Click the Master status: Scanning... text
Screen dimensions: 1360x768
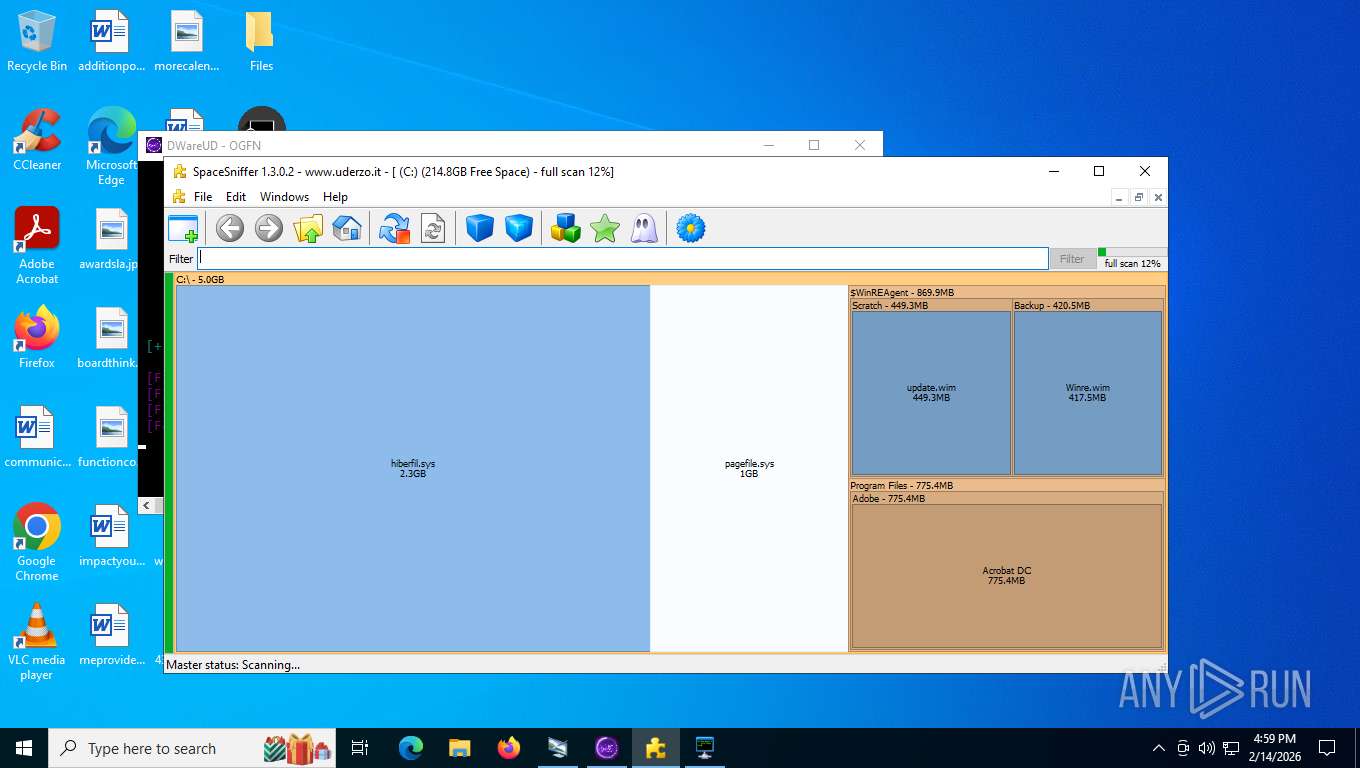[233, 664]
